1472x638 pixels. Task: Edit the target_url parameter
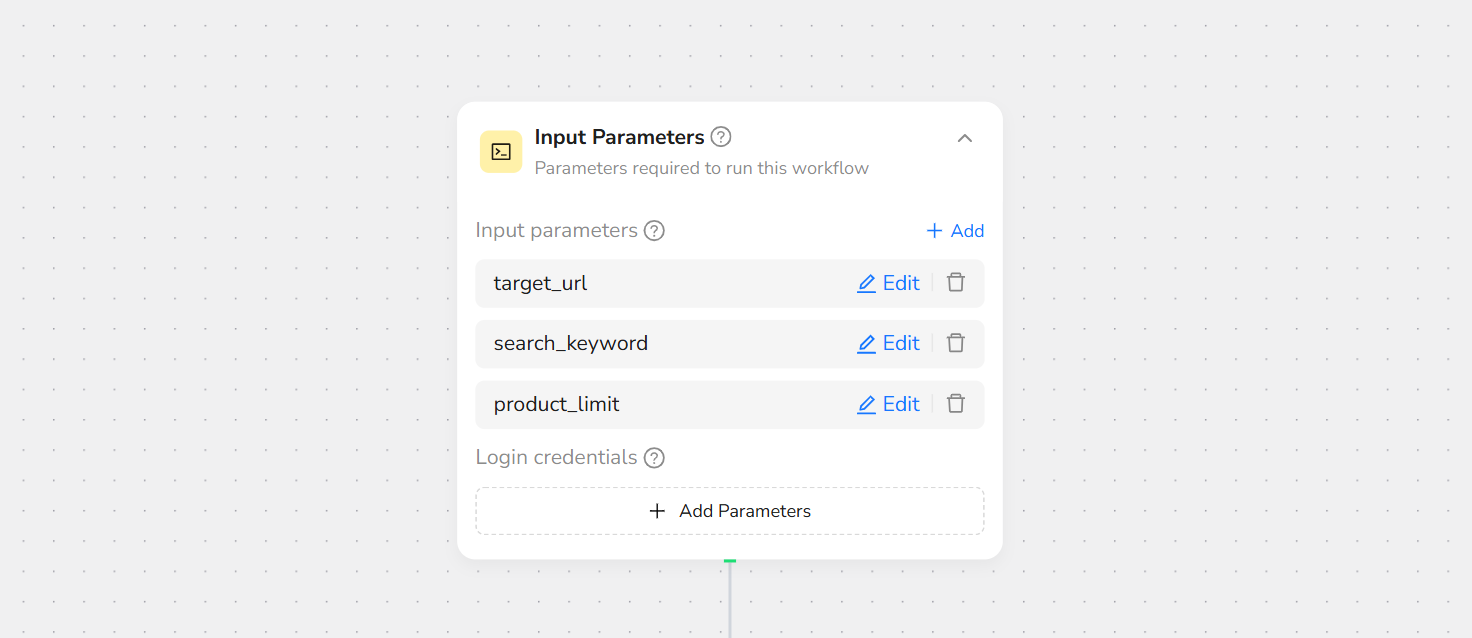(x=888, y=283)
